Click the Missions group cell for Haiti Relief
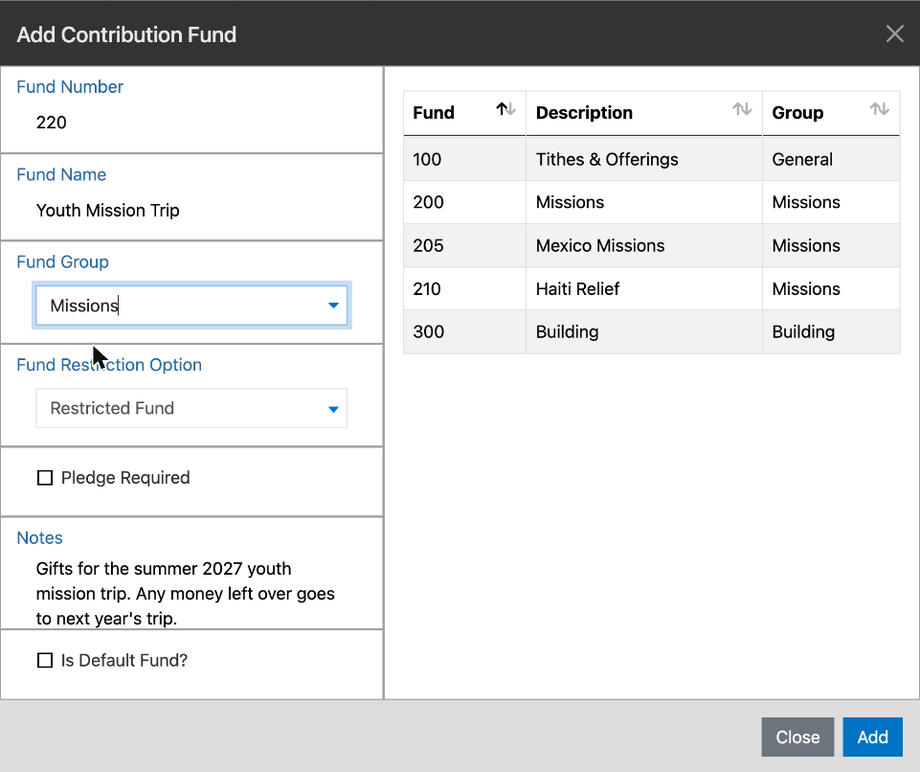The width and height of the screenshot is (920, 772). [x=831, y=289]
